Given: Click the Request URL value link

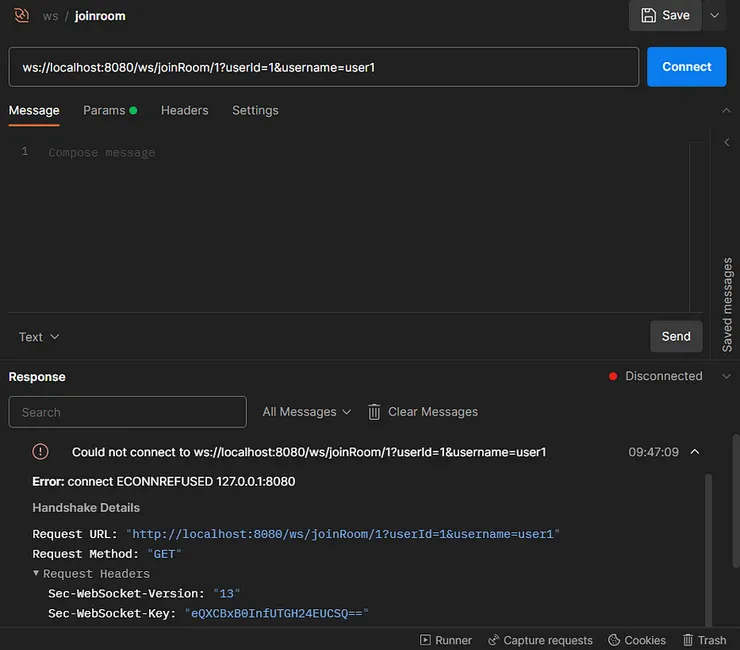Looking at the screenshot, I should coord(343,534).
